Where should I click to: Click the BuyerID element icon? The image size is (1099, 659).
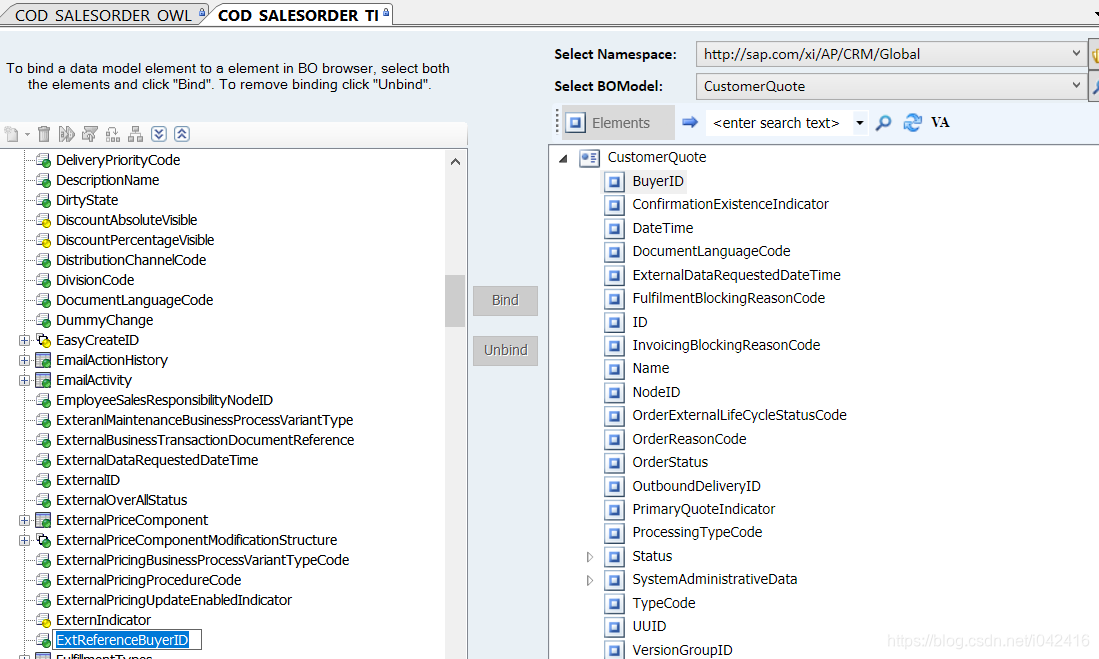click(x=614, y=182)
